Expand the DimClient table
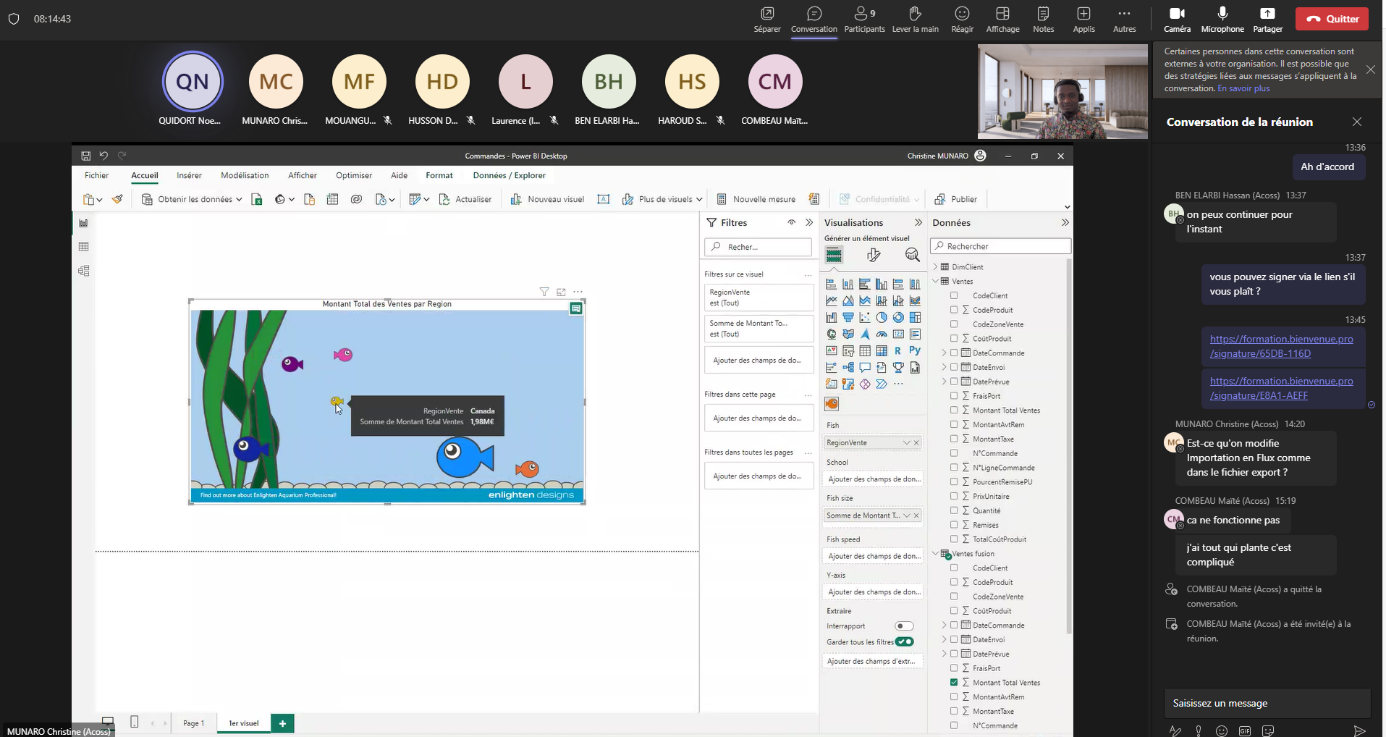Screen dimensions: 1386x737 (936, 267)
